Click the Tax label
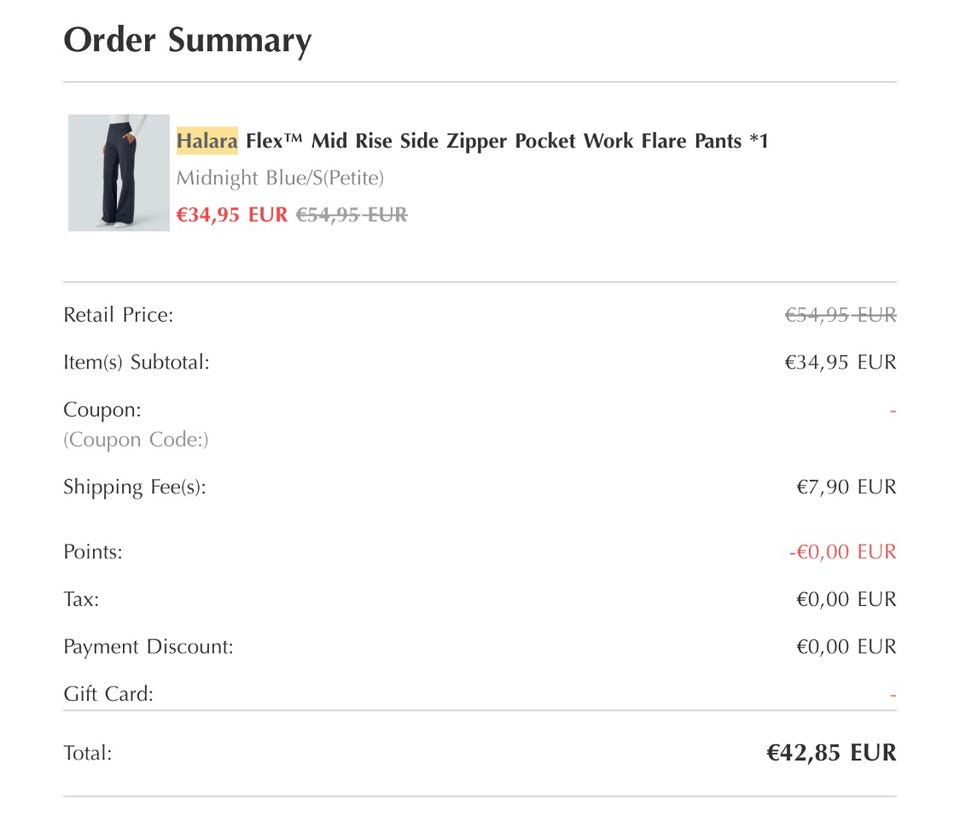 [81, 599]
